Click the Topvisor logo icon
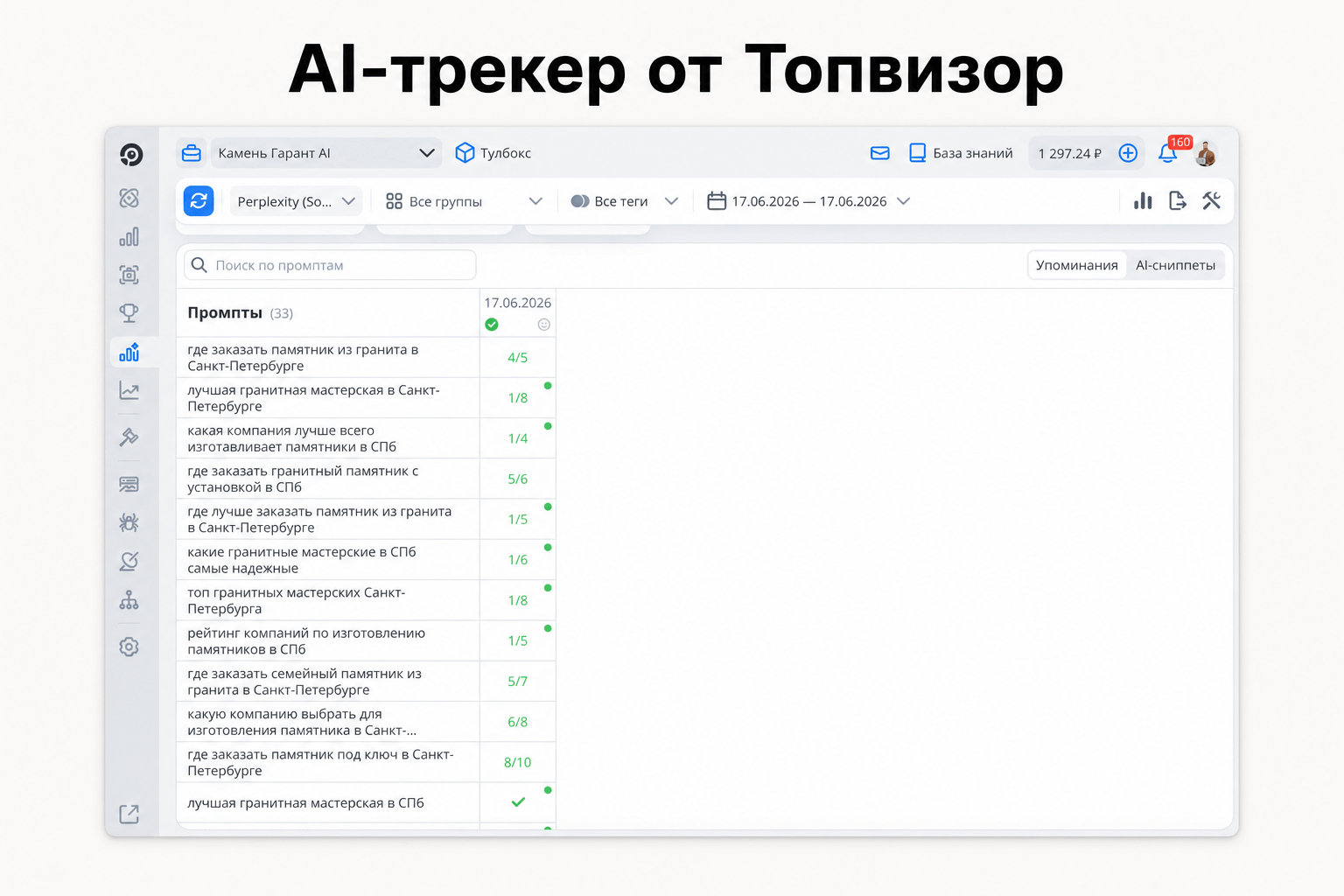 coord(130,155)
